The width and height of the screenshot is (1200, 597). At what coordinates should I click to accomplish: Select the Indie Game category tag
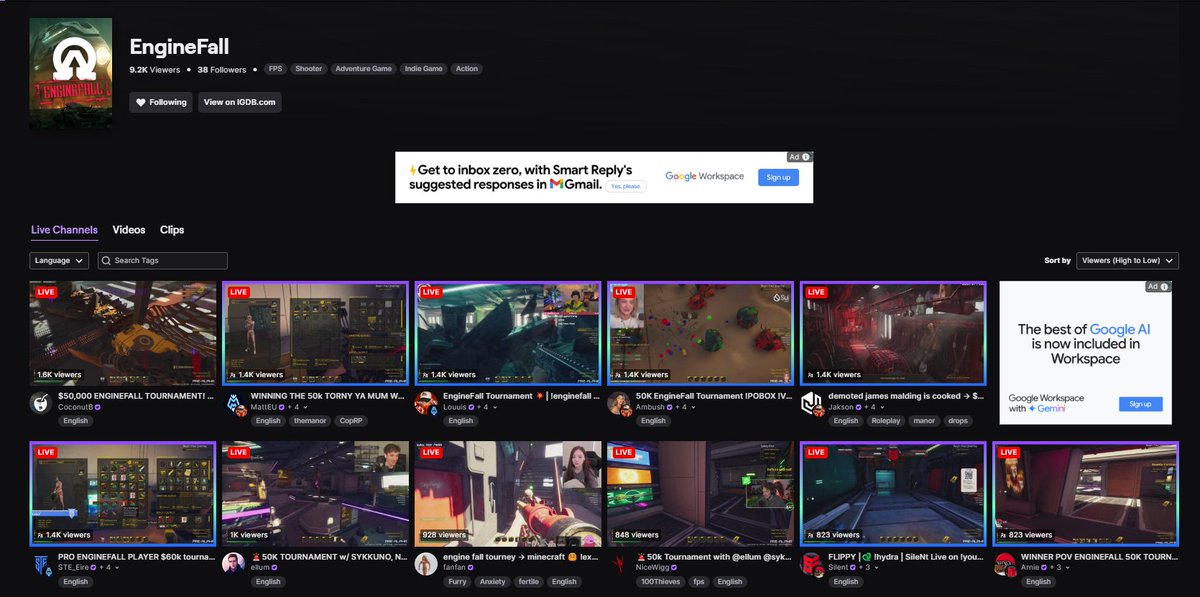click(423, 69)
